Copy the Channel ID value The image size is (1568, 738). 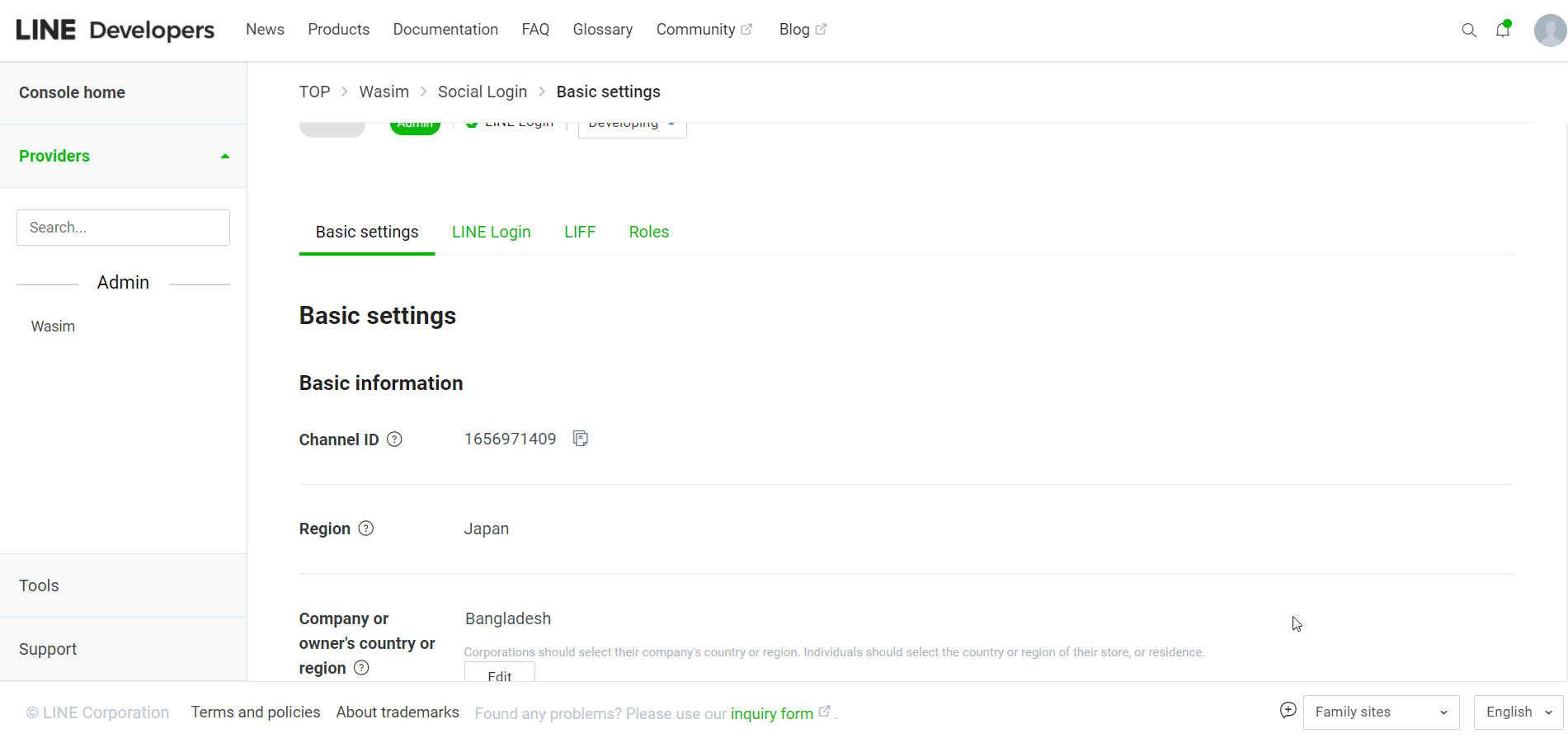(581, 439)
